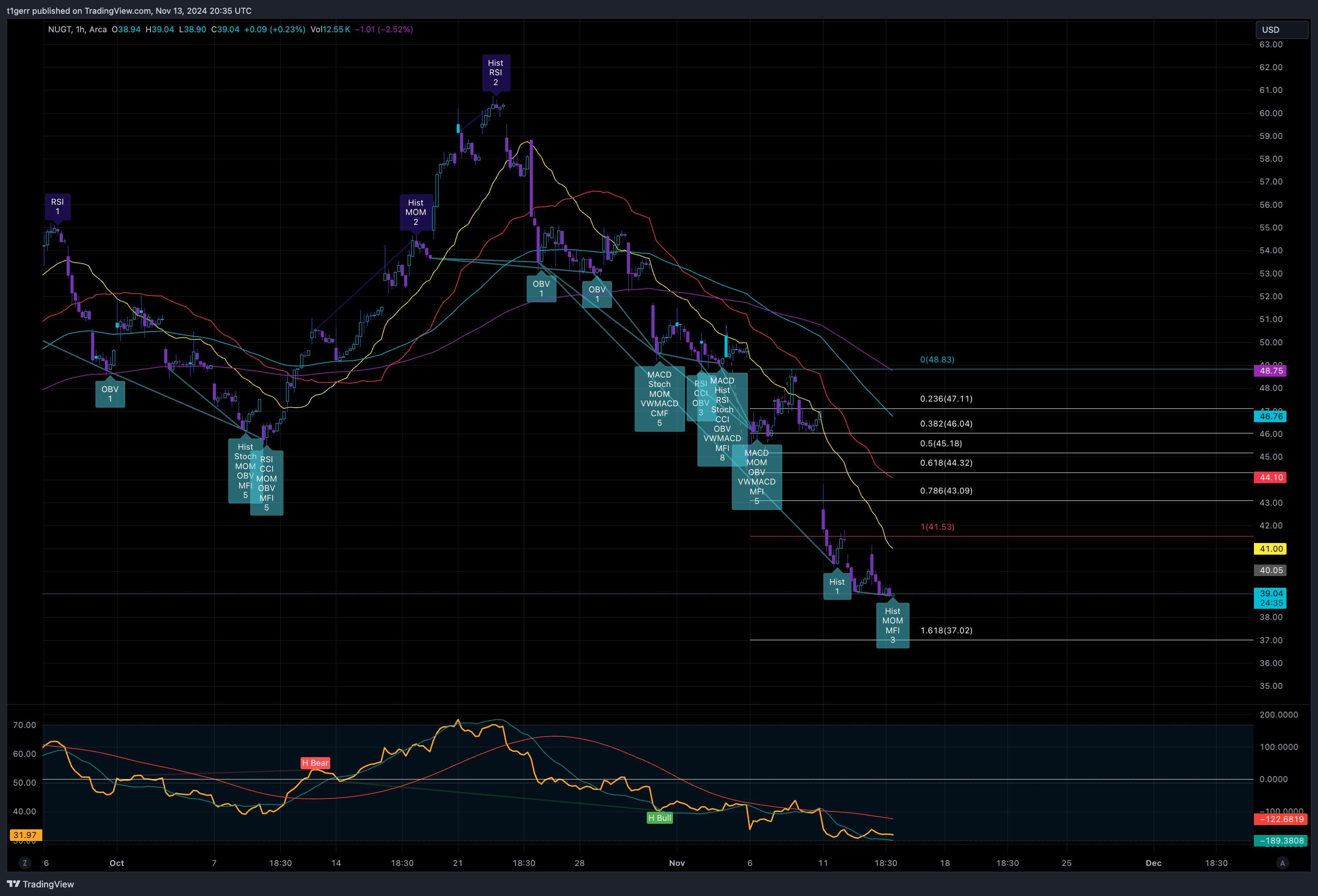Select the Fibonacci 1(41.53) level label
This screenshot has width=1318, height=896.
[x=937, y=527]
